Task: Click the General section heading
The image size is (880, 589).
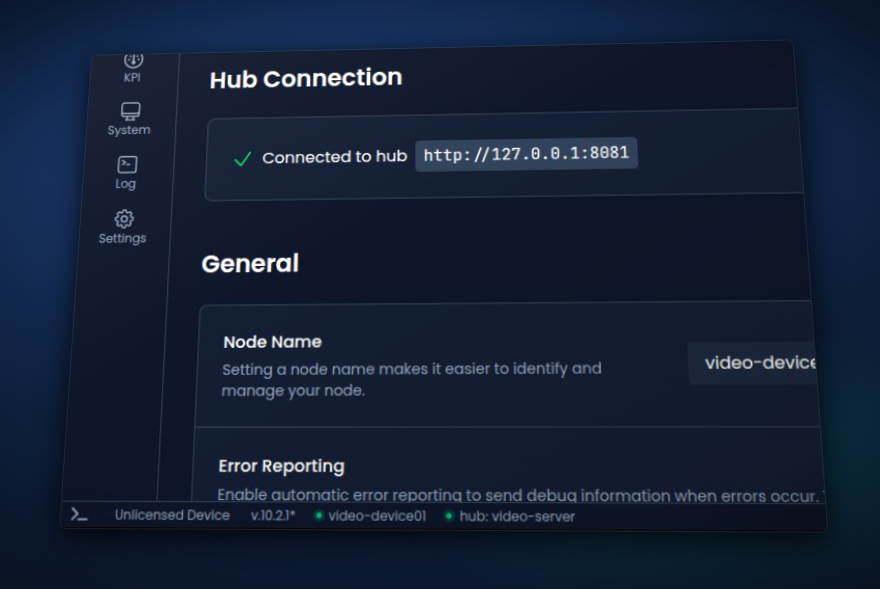Action: [250, 263]
